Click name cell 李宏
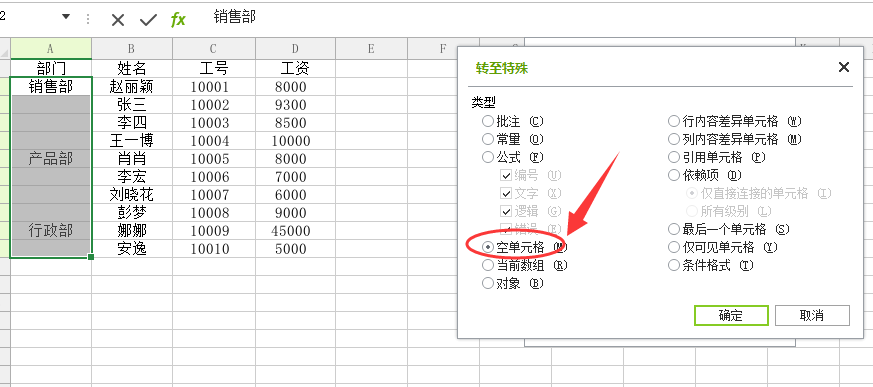Screen dimensions: 873x387 [x=132, y=177]
